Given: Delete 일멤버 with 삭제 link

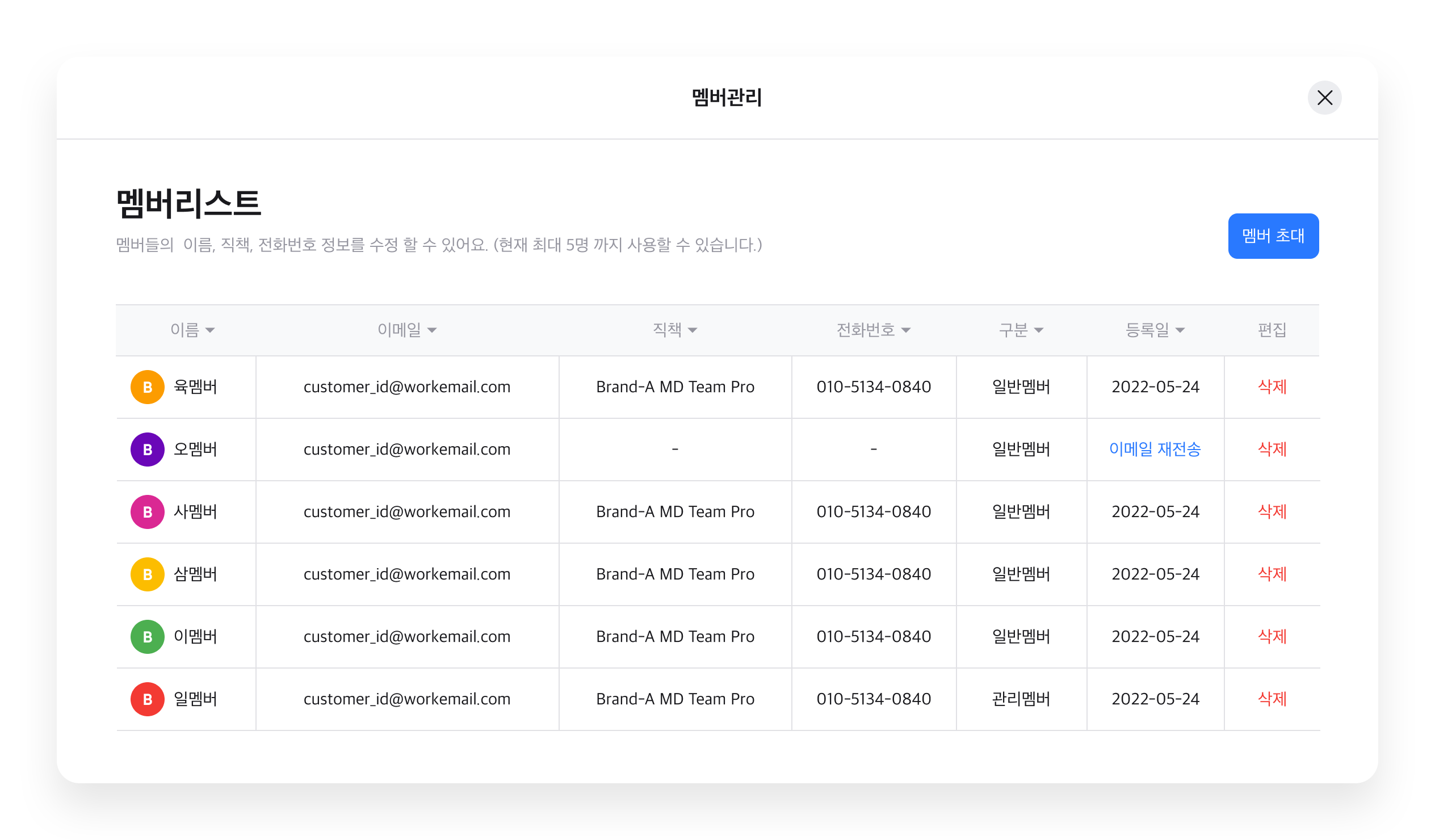Looking at the screenshot, I should pos(1272,698).
